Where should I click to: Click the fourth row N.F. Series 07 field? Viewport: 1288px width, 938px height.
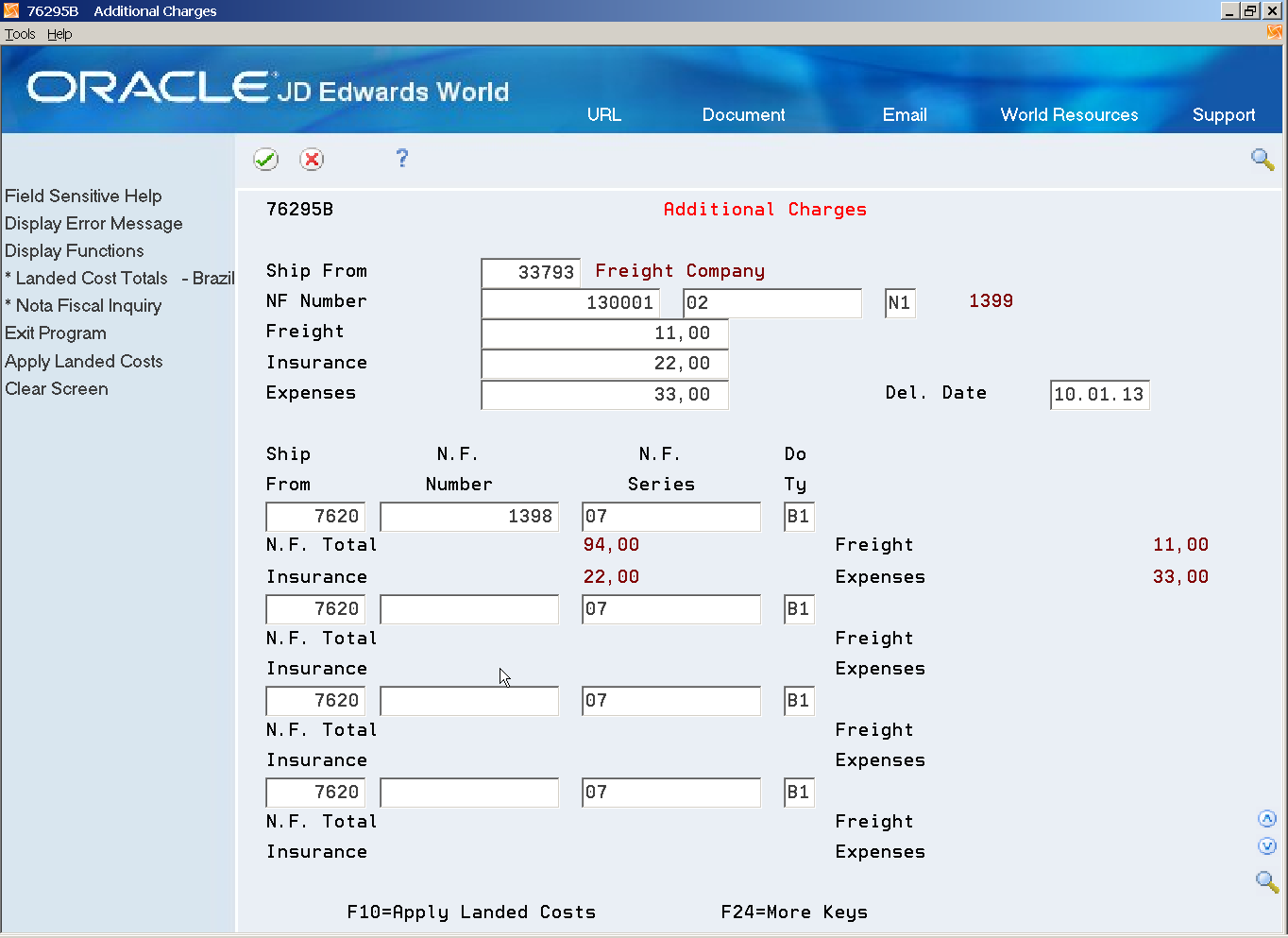[x=671, y=792]
